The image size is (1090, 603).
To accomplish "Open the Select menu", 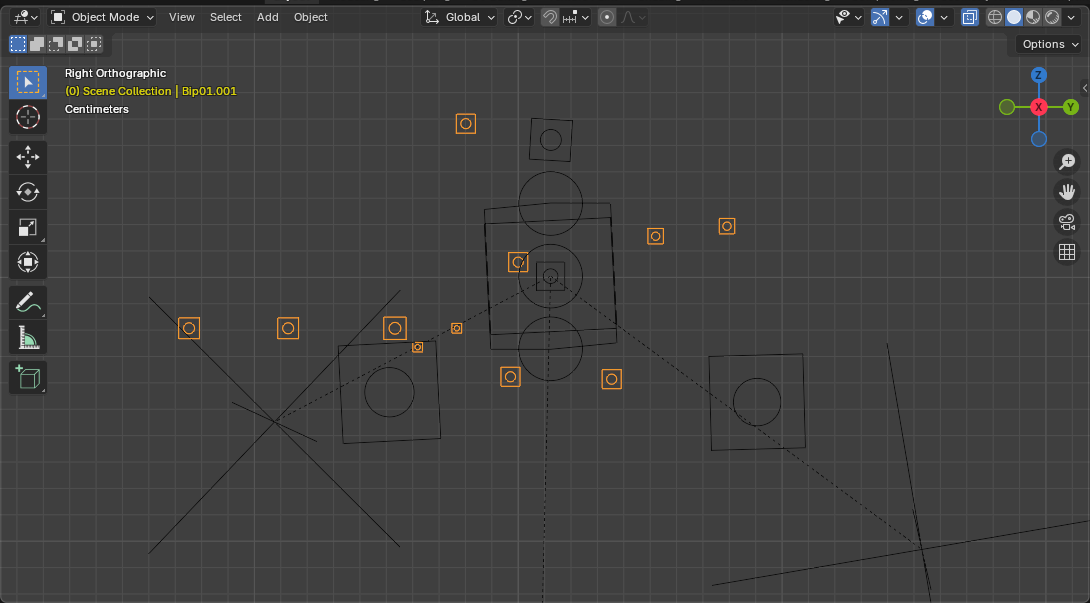I will point(226,17).
